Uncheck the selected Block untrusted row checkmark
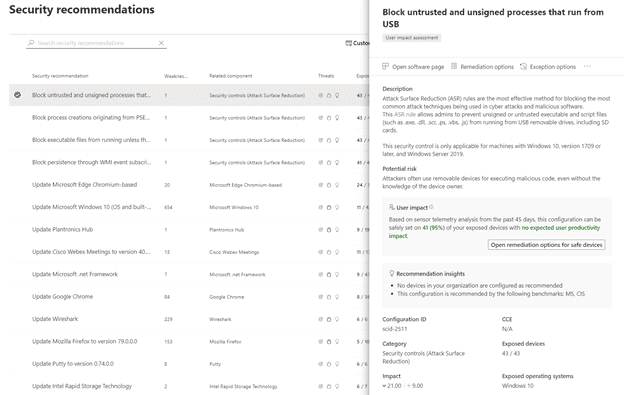 coord(18,95)
